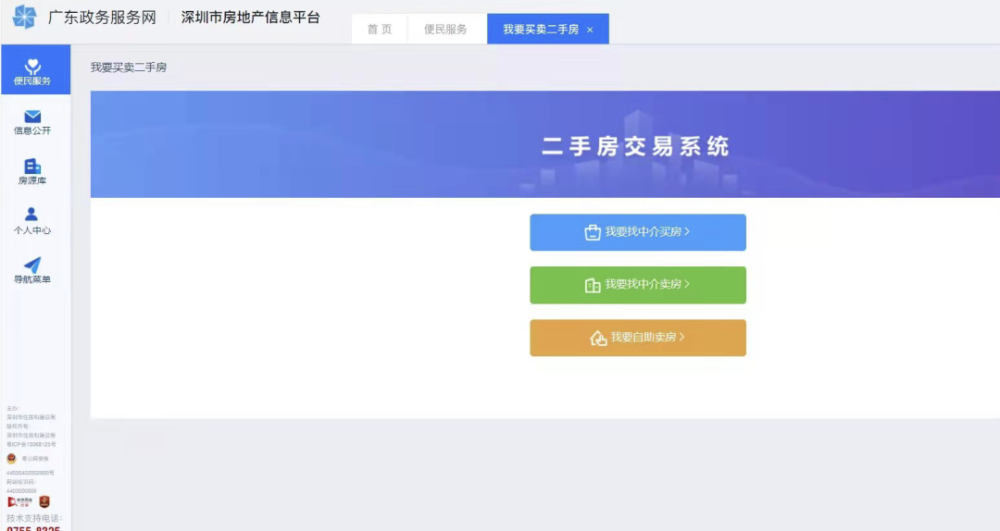Viewport: 1000px width, 531px height.
Task: Click 我要找中介买房 button
Action: coord(638,233)
